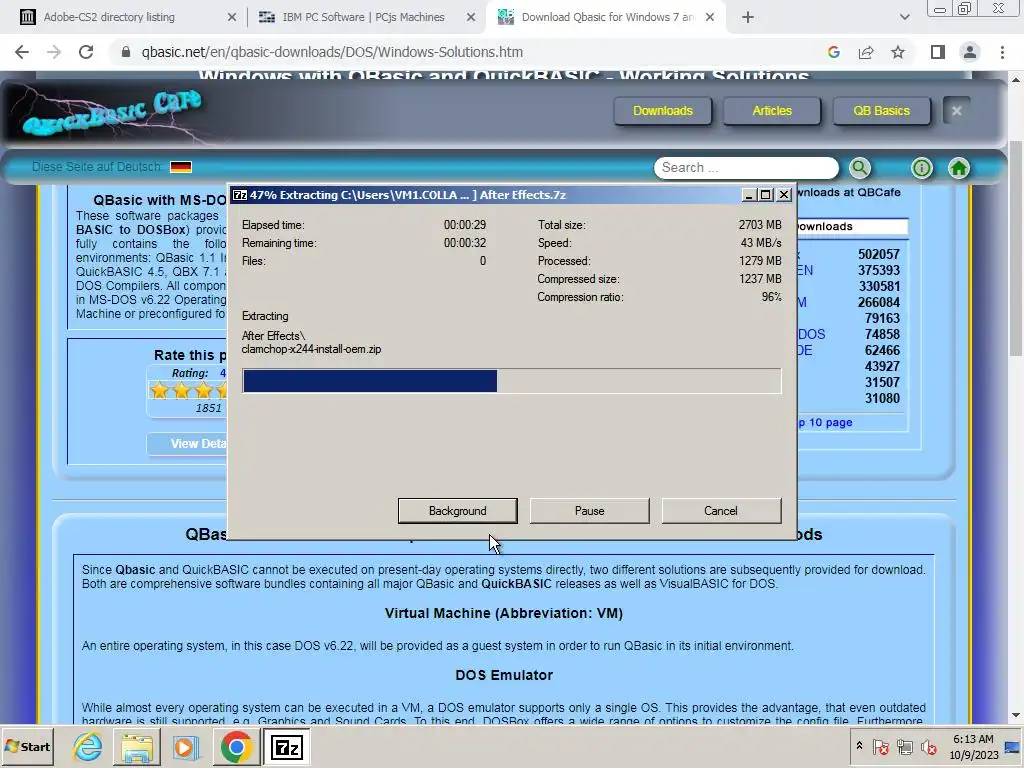Close the site navigation with X button
The height and width of the screenshot is (768, 1024).
coord(956,110)
